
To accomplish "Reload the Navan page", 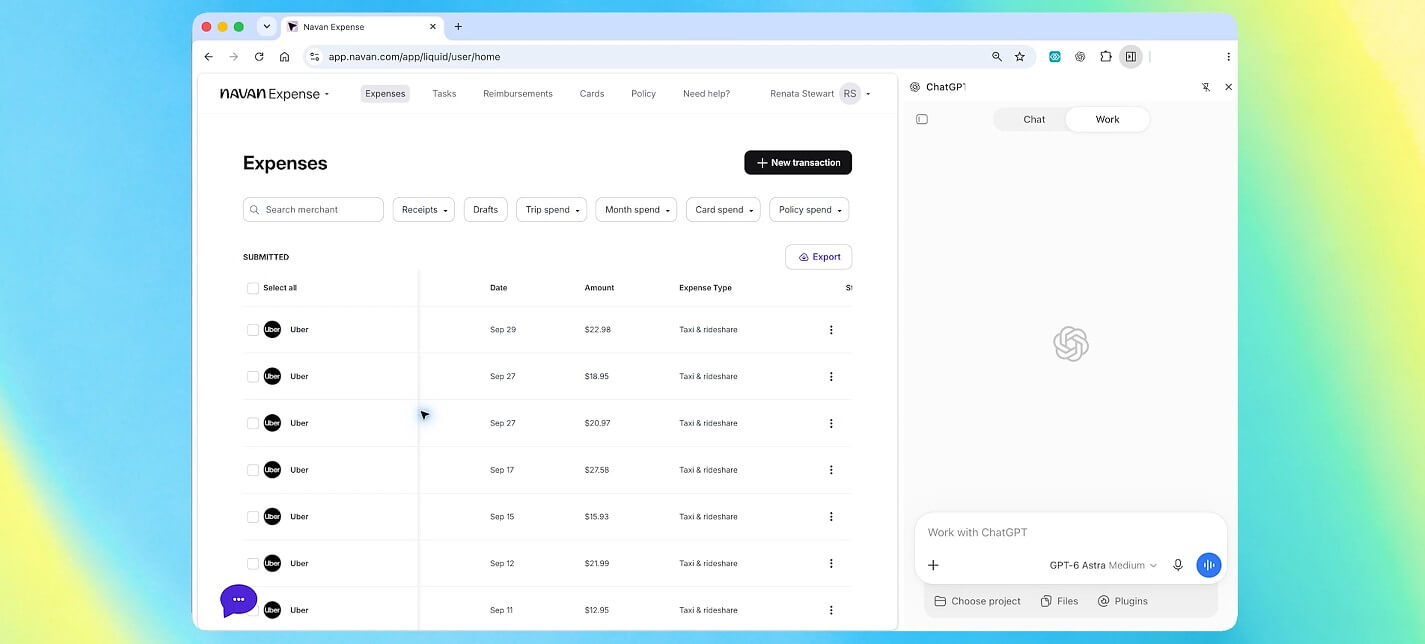I will coord(259,57).
